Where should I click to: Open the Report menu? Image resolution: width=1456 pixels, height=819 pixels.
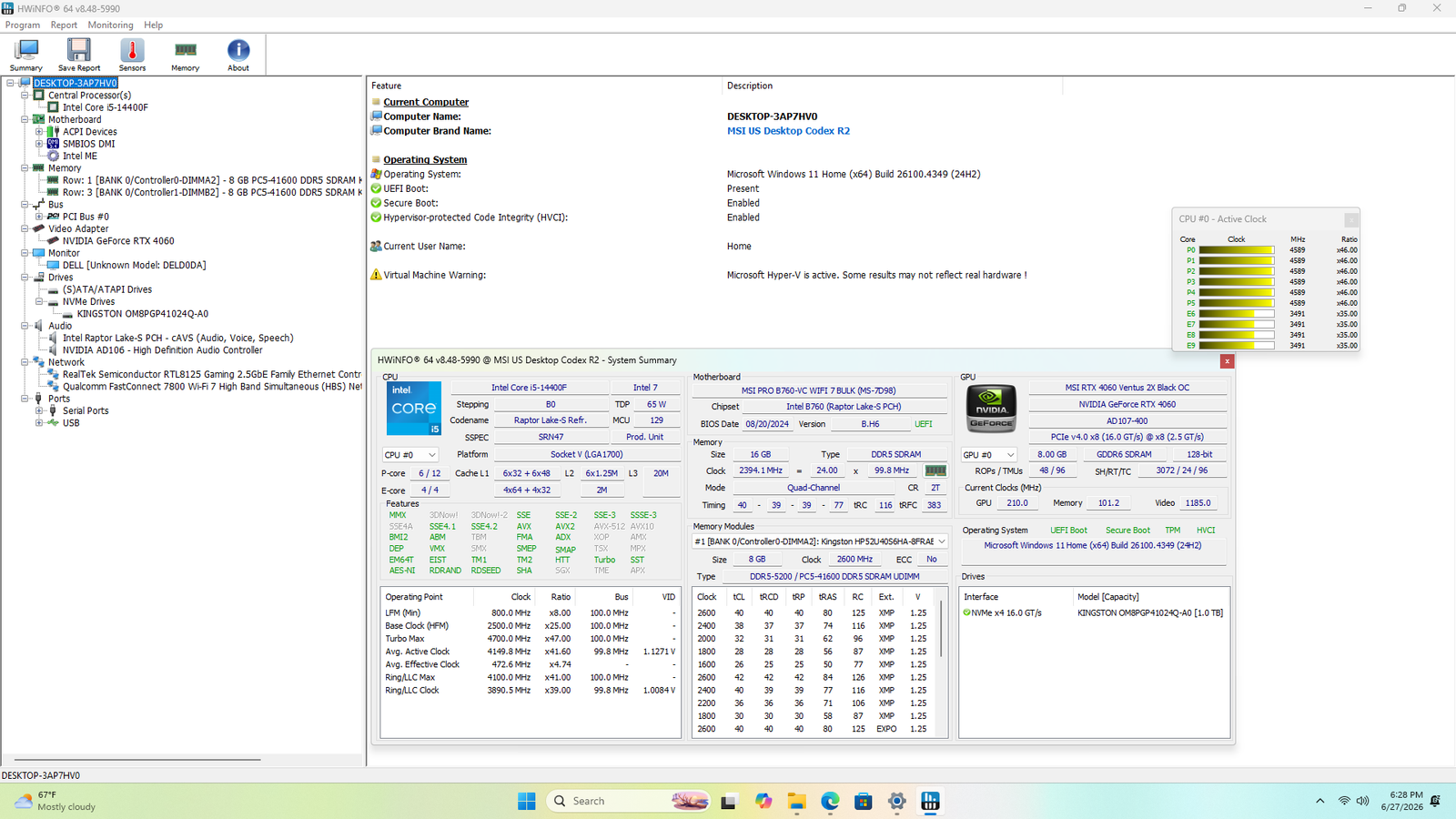(x=64, y=25)
